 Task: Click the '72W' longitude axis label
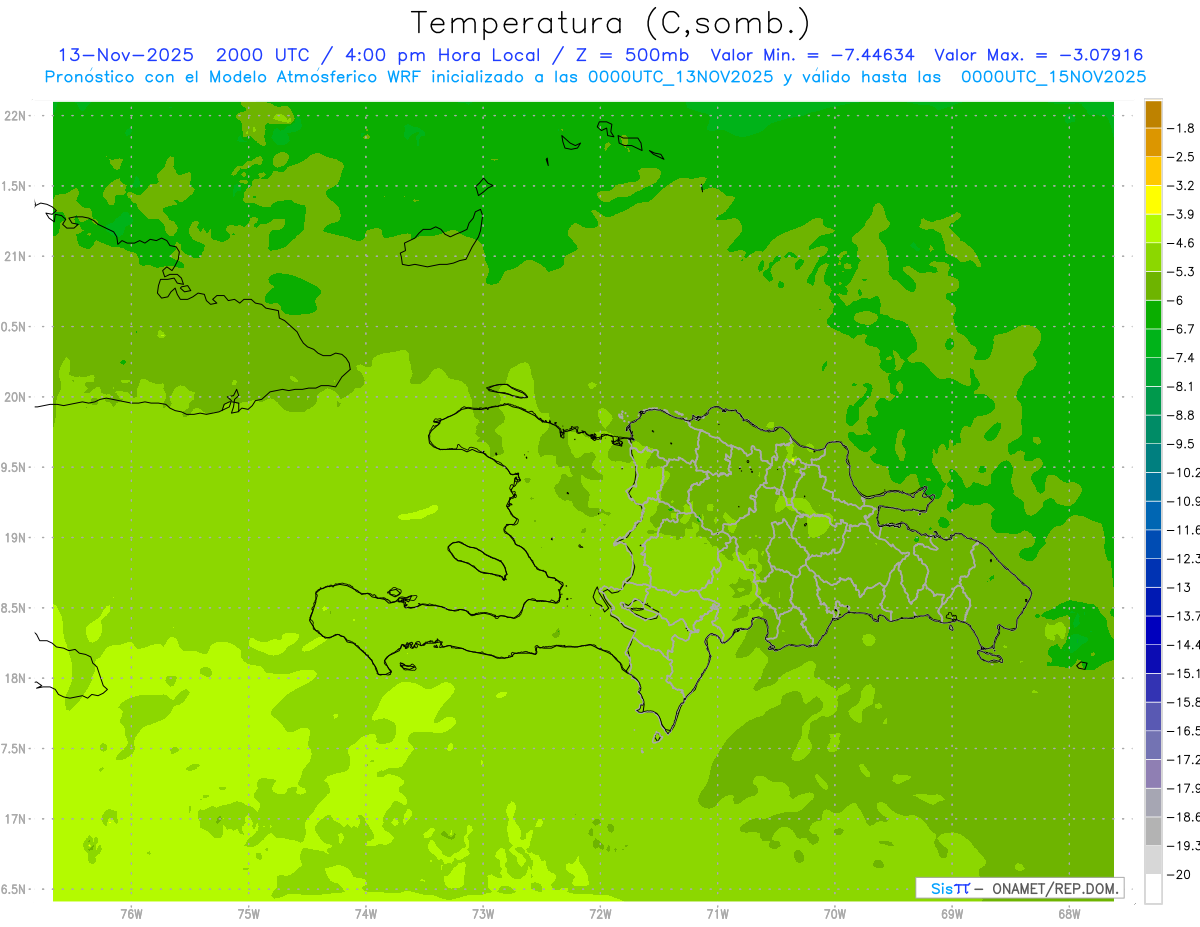pyautogui.click(x=600, y=913)
